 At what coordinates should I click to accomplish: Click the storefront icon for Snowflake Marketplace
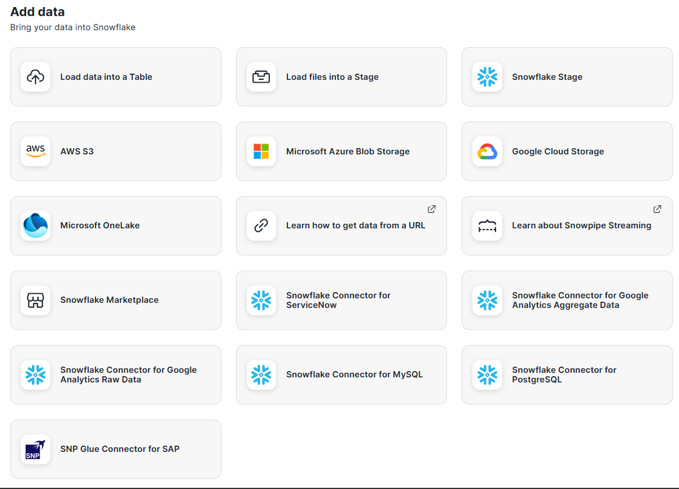click(x=36, y=300)
